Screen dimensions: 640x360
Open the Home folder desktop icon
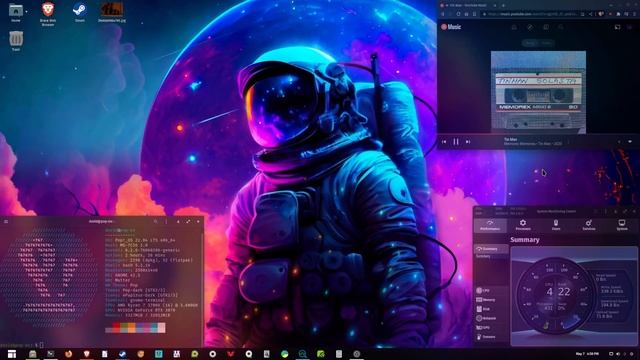pyautogui.click(x=16, y=12)
